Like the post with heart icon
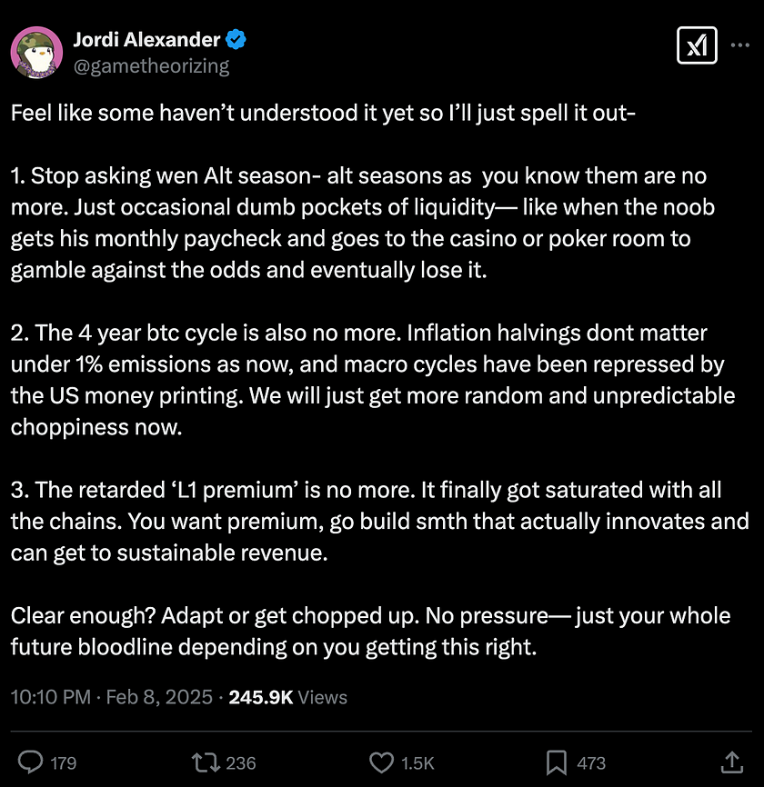 [381, 762]
